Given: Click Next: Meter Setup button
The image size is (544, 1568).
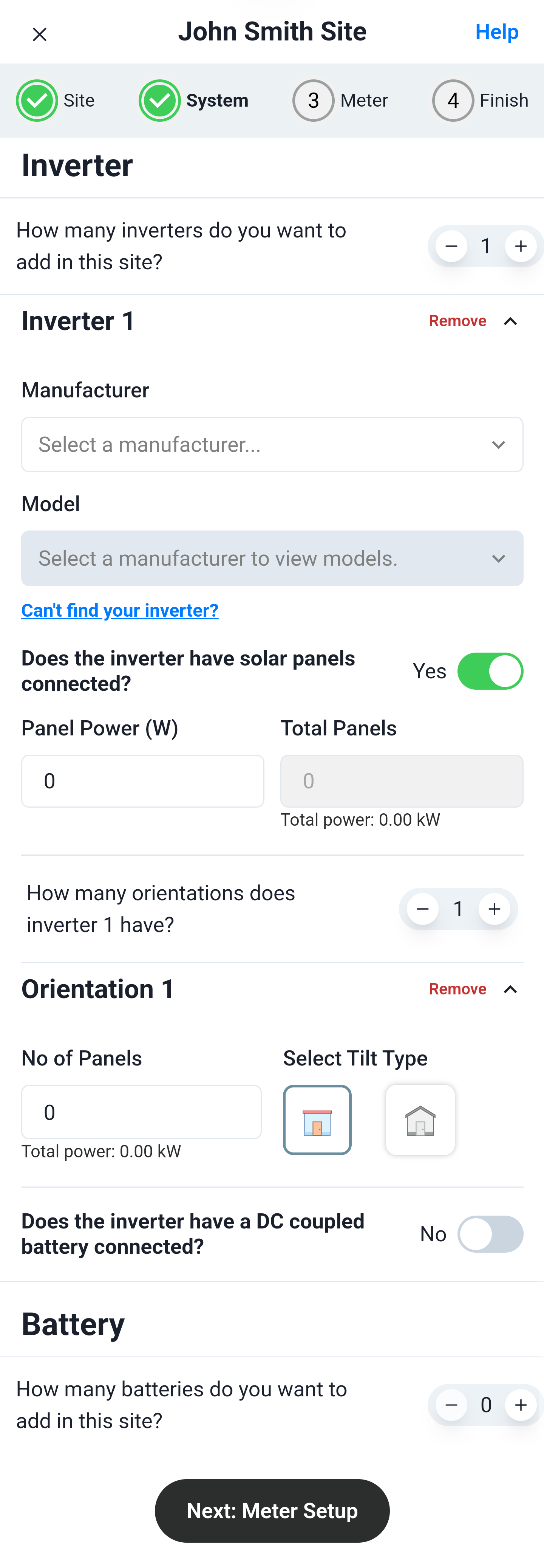Looking at the screenshot, I should point(272,1511).
